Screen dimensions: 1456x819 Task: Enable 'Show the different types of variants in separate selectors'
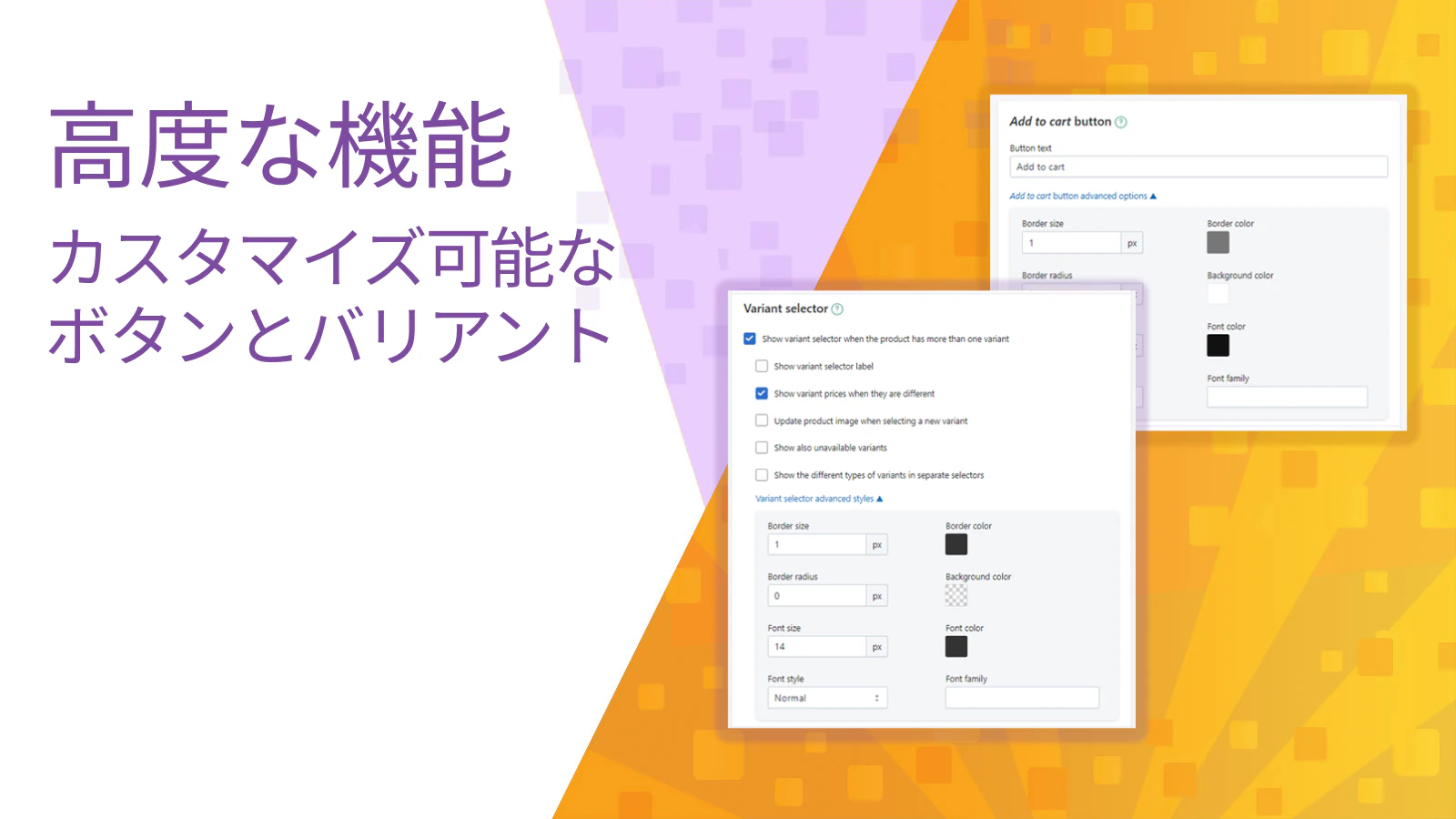coord(762,475)
